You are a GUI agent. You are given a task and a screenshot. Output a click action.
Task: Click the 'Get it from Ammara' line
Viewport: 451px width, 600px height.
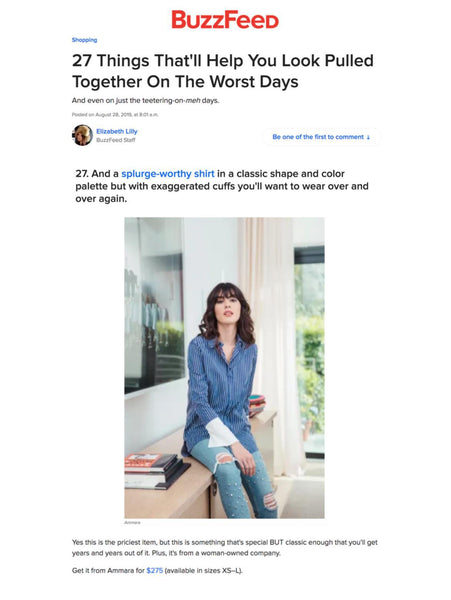(x=157, y=571)
